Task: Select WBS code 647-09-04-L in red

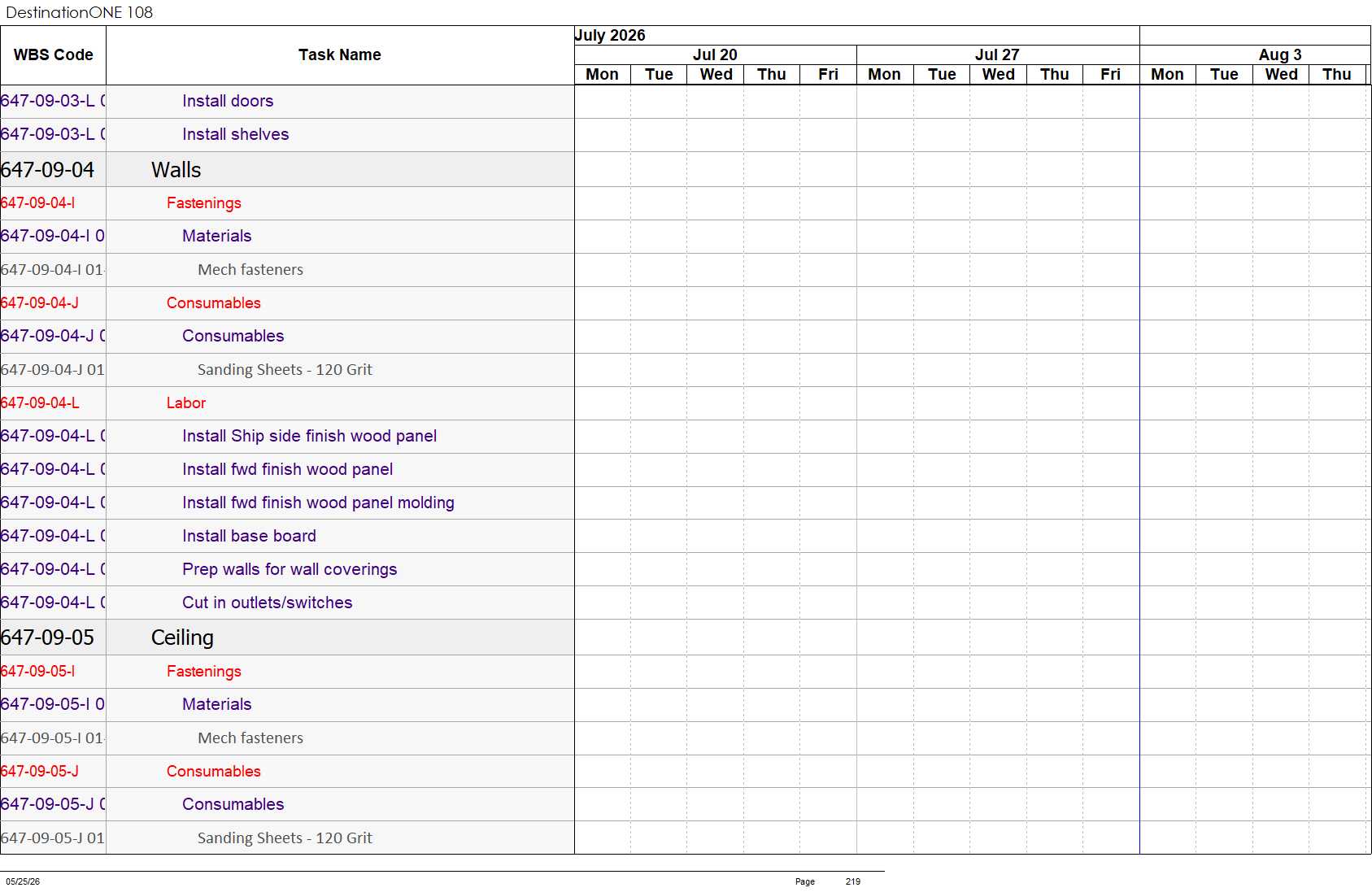Action: click(40, 402)
